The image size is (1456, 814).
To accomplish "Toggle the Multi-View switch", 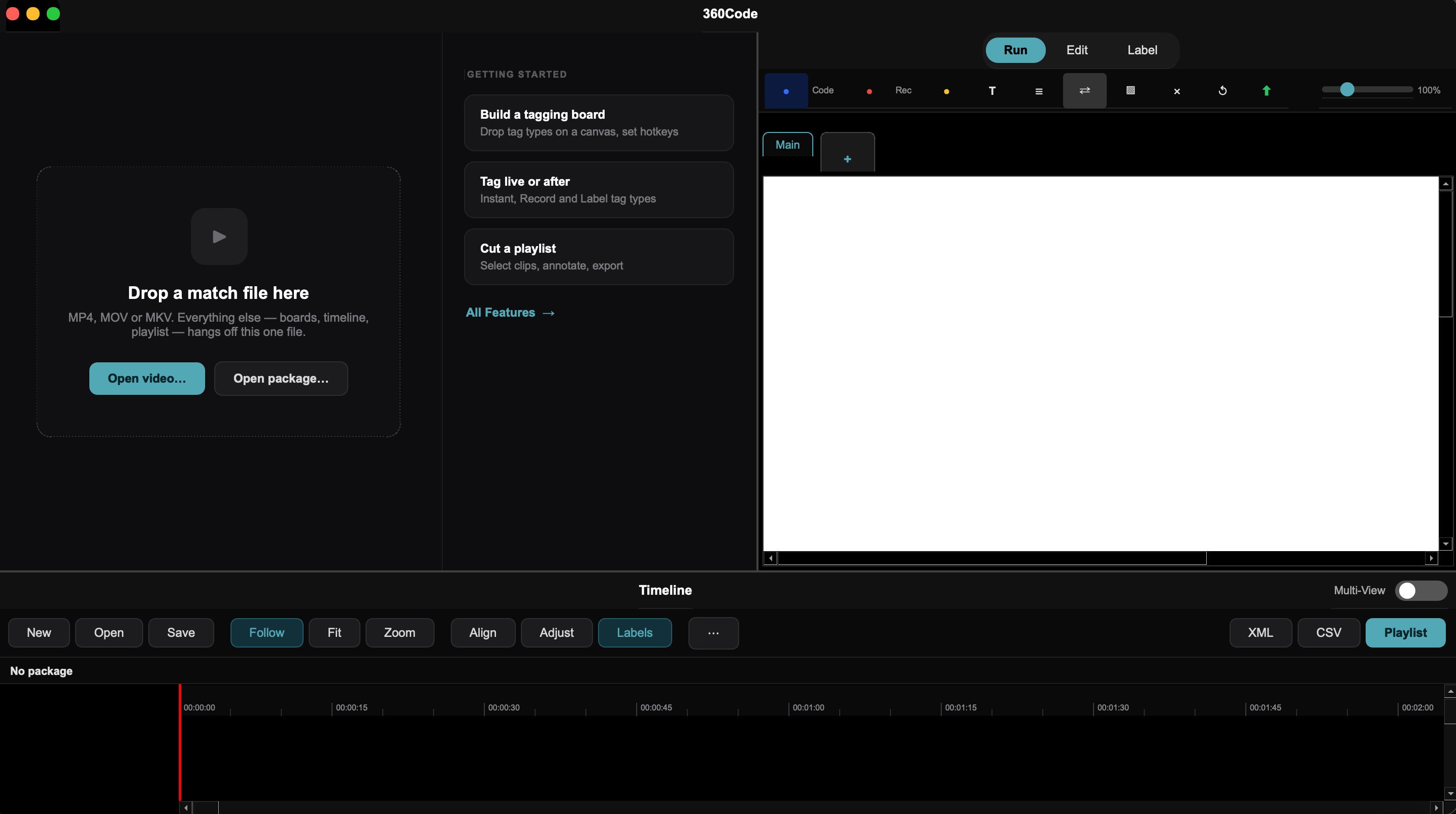I will click(x=1421, y=590).
